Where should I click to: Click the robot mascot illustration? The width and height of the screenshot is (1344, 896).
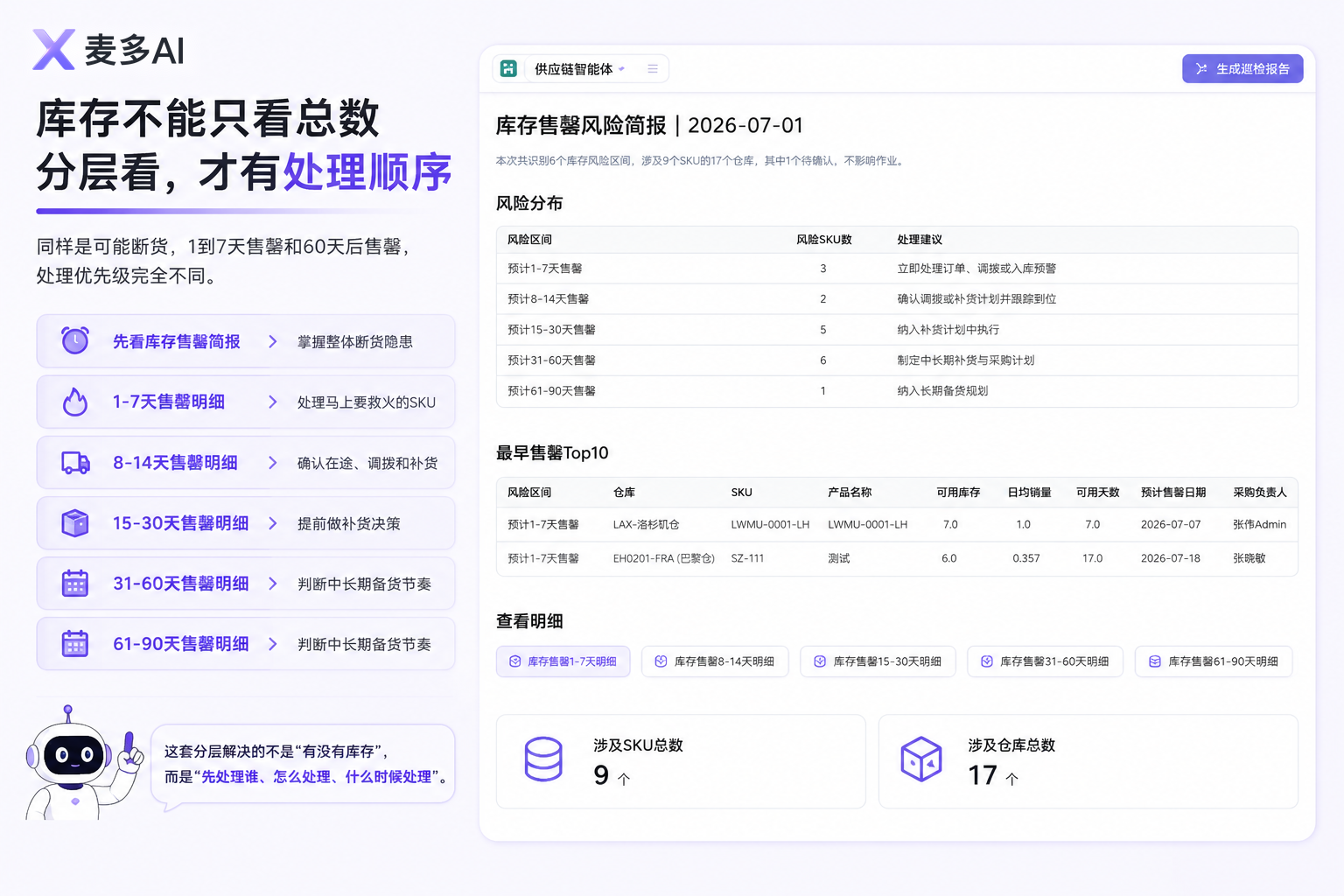[84, 763]
